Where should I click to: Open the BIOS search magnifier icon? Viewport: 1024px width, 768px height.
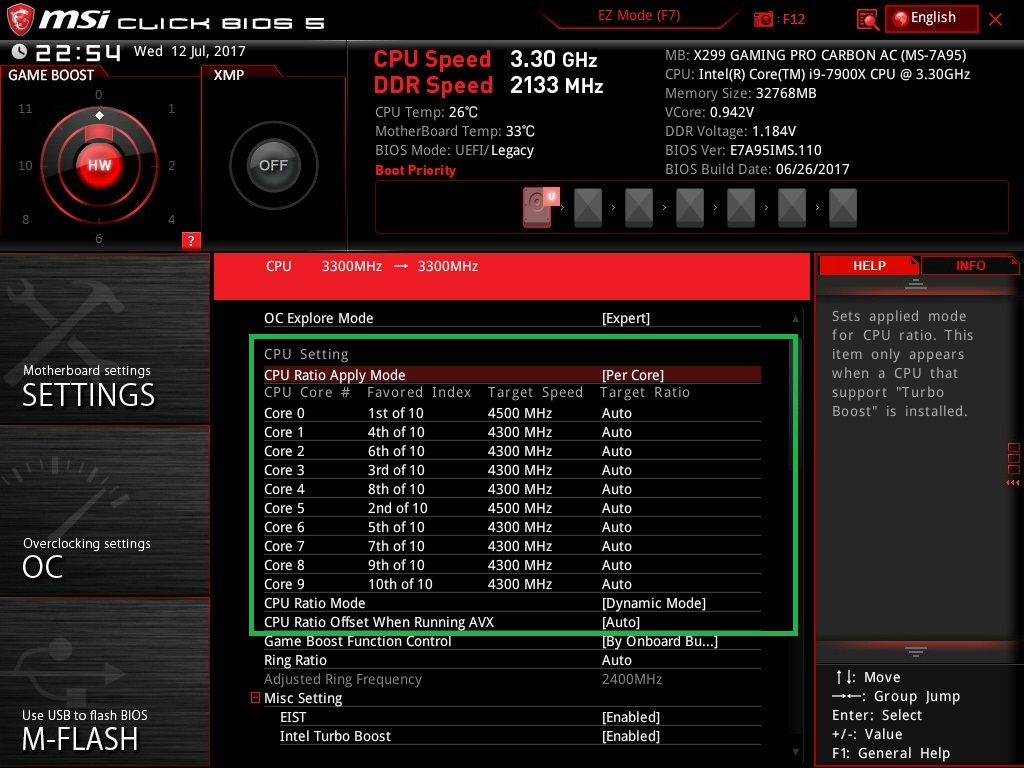(868, 19)
